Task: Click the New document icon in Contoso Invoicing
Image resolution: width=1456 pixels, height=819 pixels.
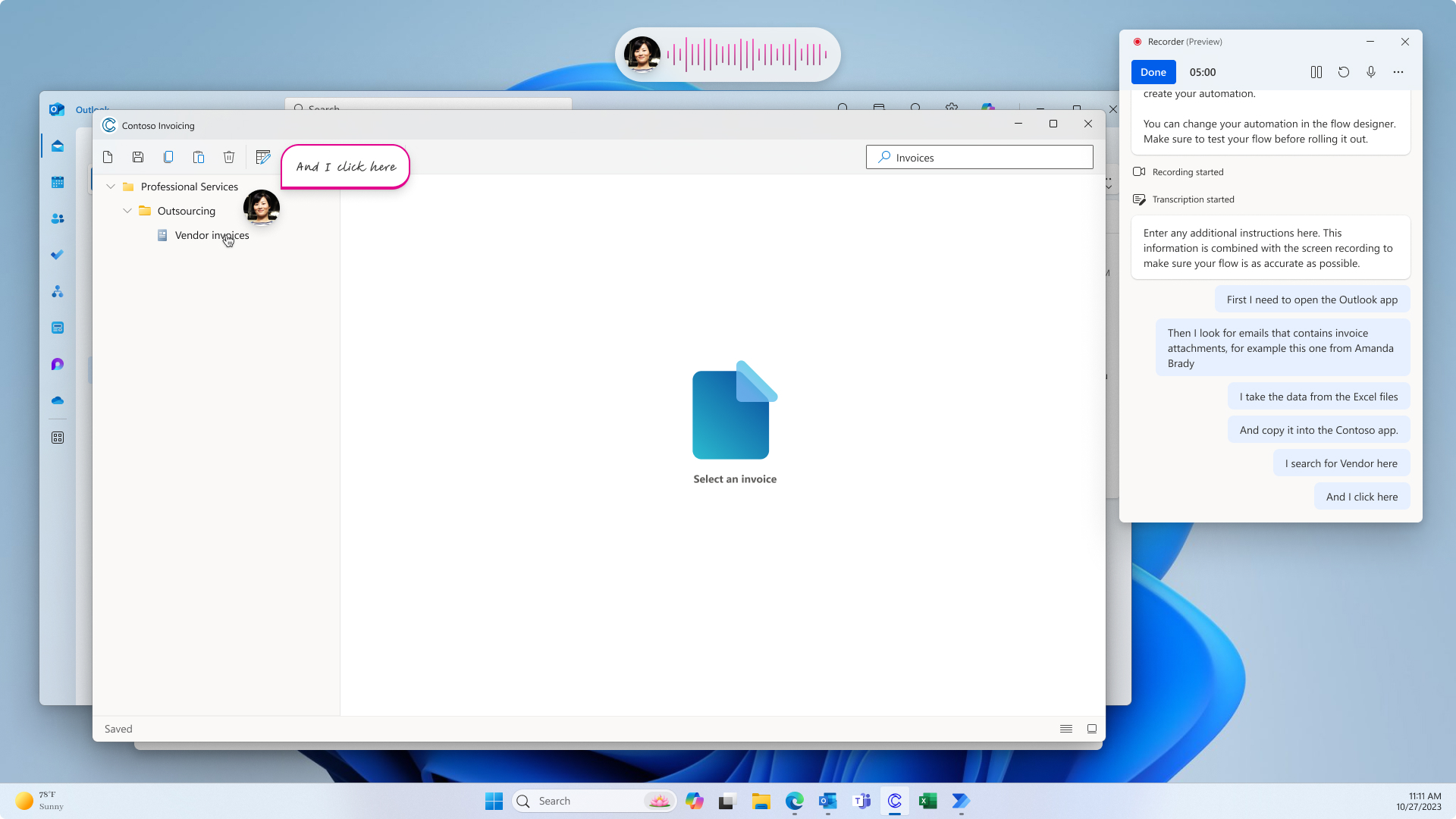Action: (108, 157)
